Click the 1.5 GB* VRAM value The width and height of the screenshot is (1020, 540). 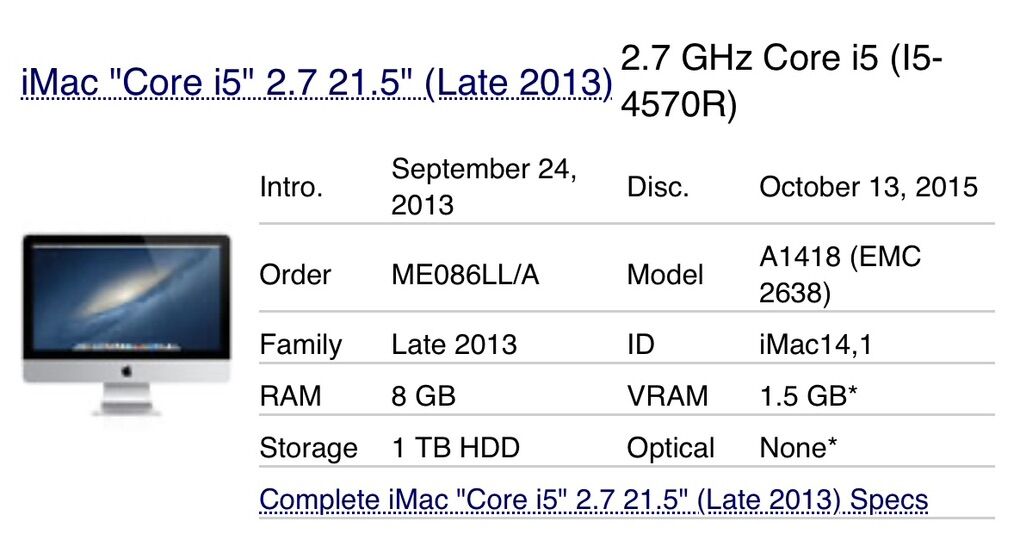tap(809, 396)
